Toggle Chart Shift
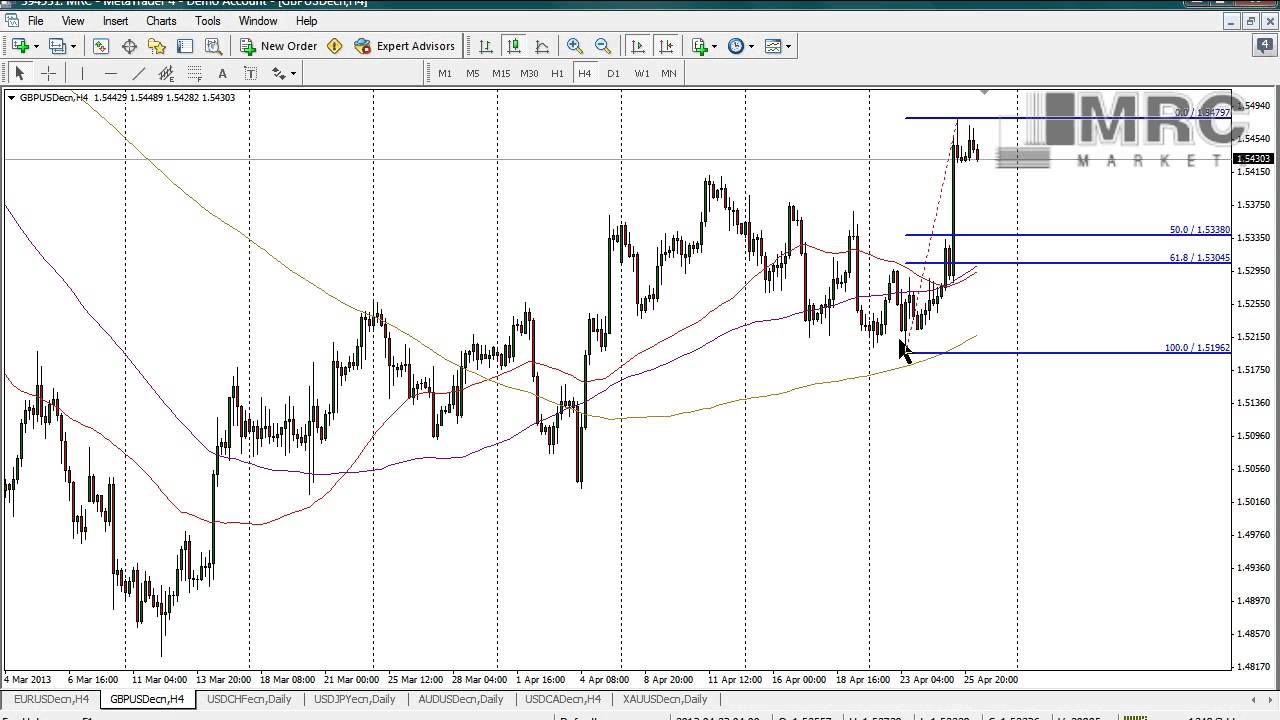 point(666,46)
